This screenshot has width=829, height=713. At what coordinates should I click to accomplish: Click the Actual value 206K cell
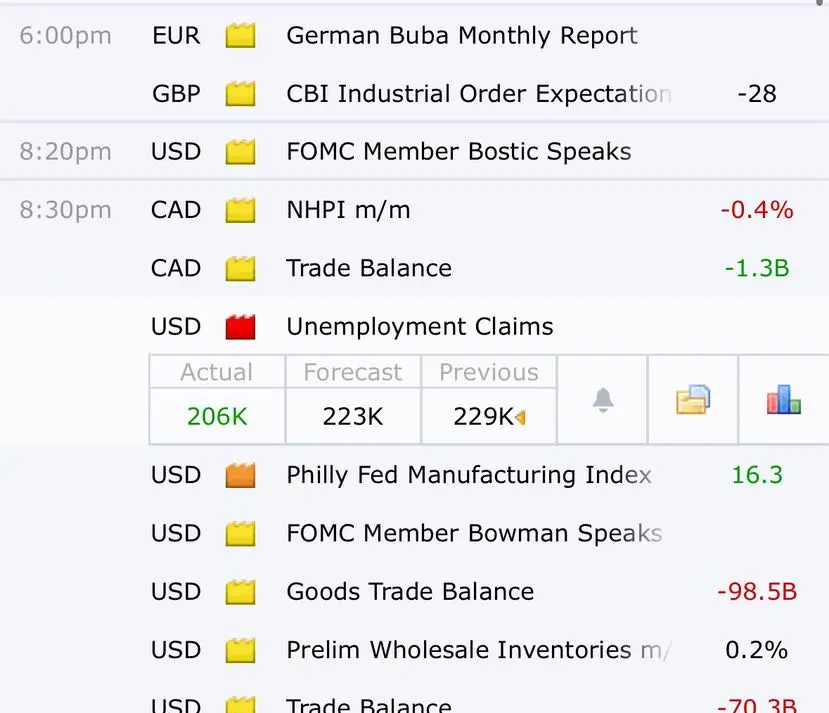click(x=217, y=416)
